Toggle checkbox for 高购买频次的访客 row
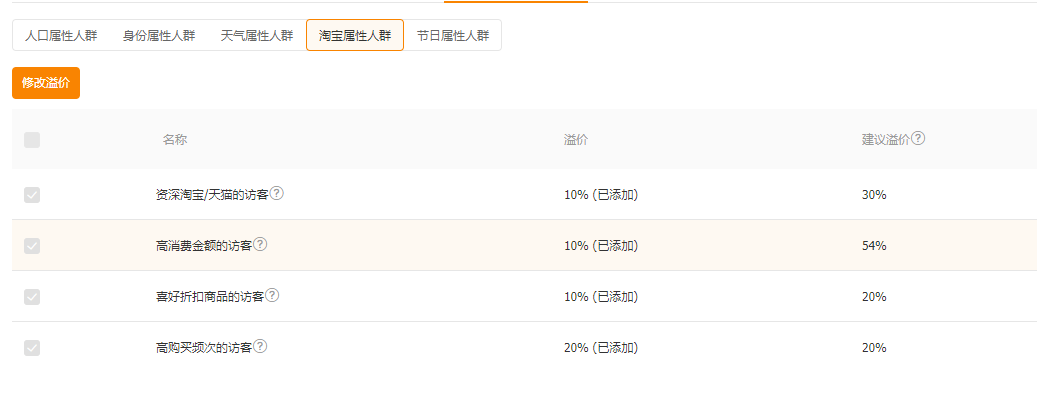 tap(32, 348)
